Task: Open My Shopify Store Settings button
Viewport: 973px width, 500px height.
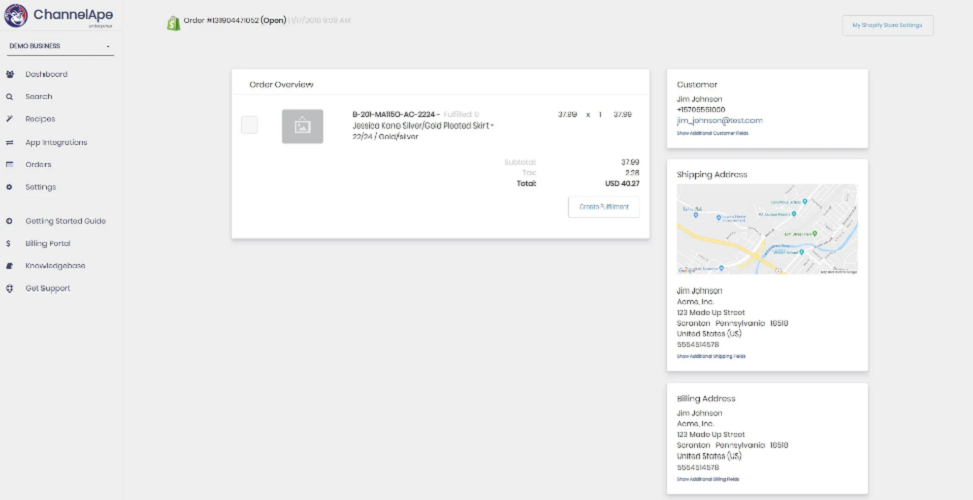Action: [887, 25]
